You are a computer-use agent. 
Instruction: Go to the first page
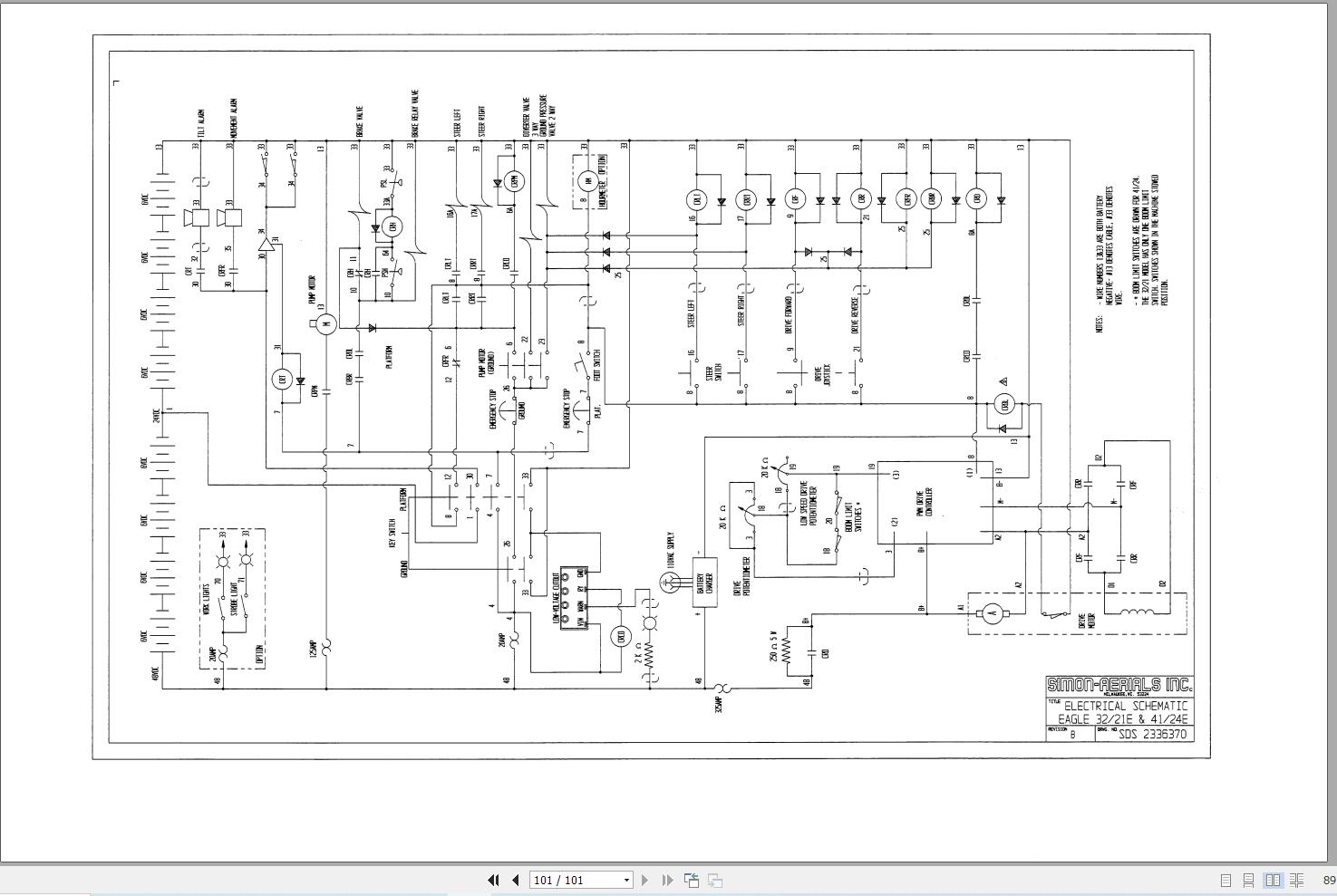tap(494, 880)
